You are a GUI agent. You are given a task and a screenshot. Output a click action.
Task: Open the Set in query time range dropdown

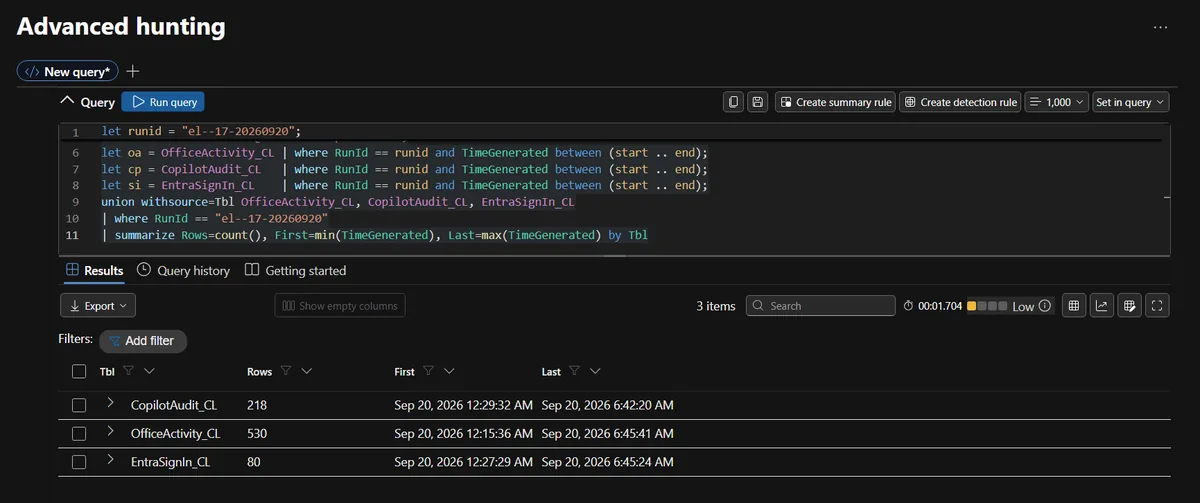(x=1130, y=102)
